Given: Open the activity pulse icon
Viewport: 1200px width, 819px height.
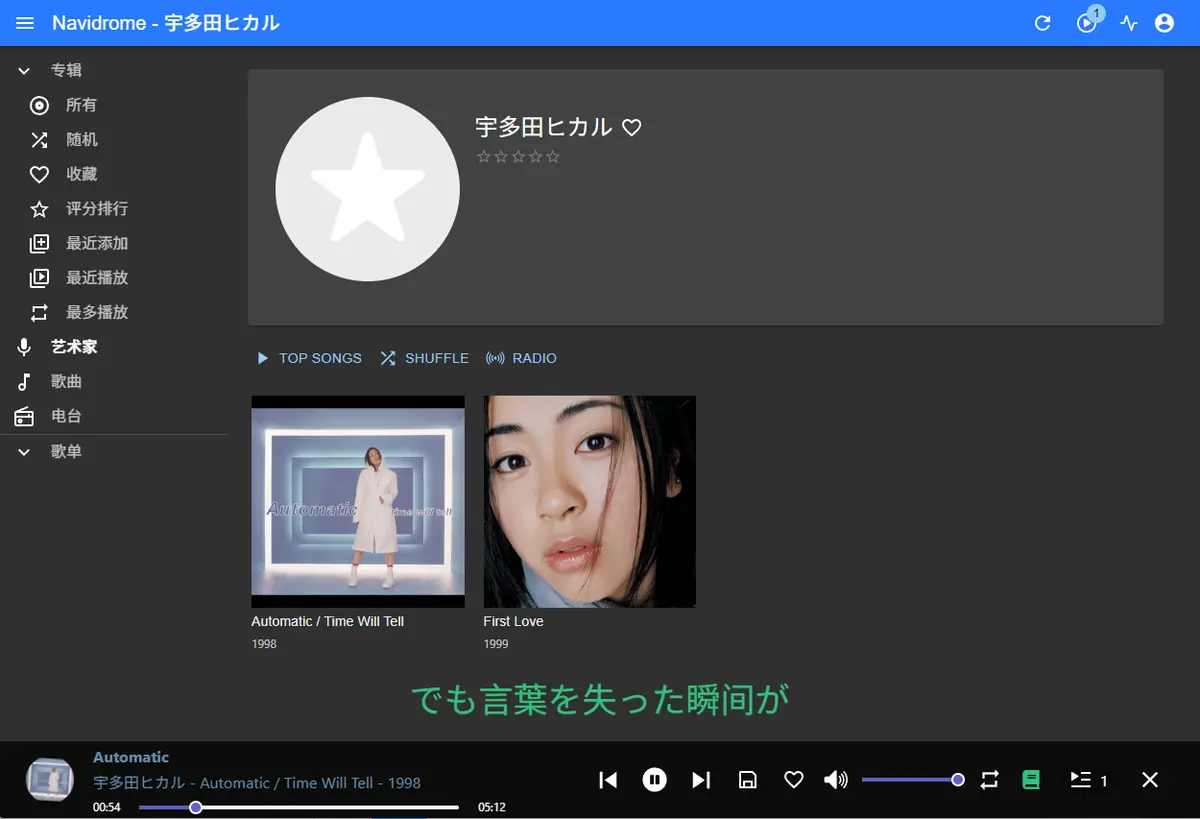Looking at the screenshot, I should [1129, 23].
